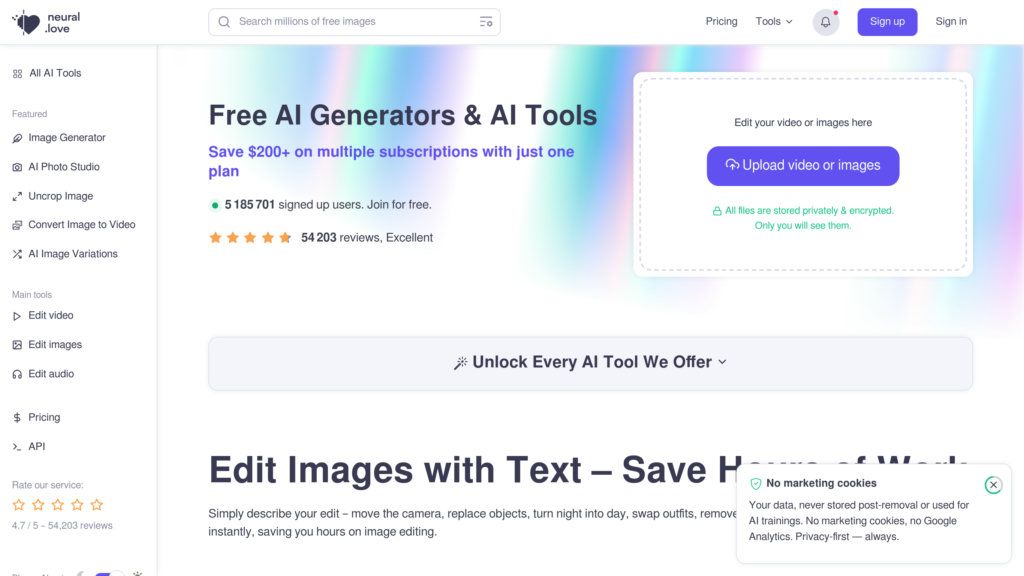This screenshot has height=576, width=1024.
Task: Expand Unlock Every AI Tool We Offer
Action: [590, 362]
